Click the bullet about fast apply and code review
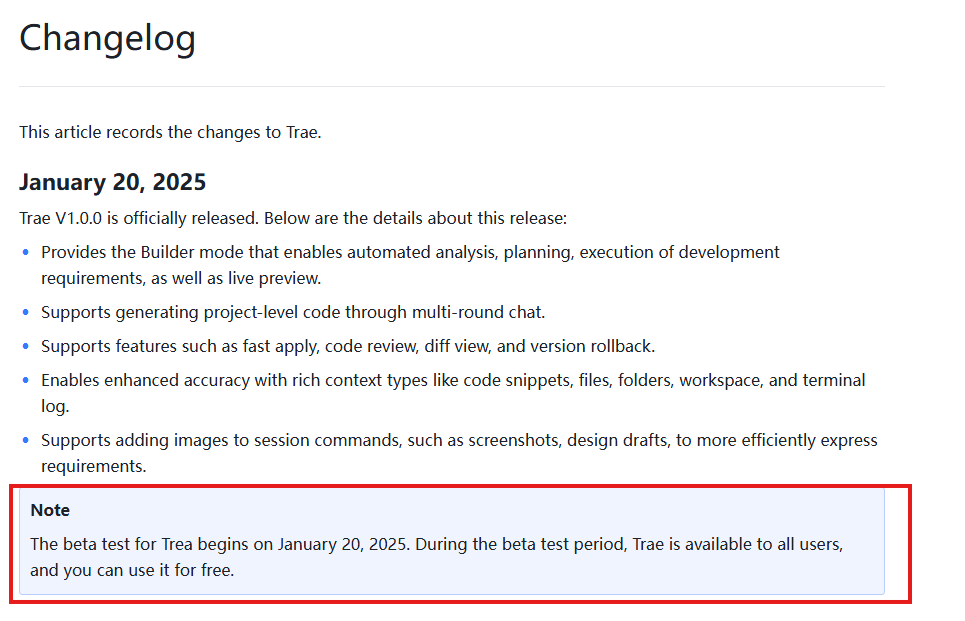 pos(348,347)
